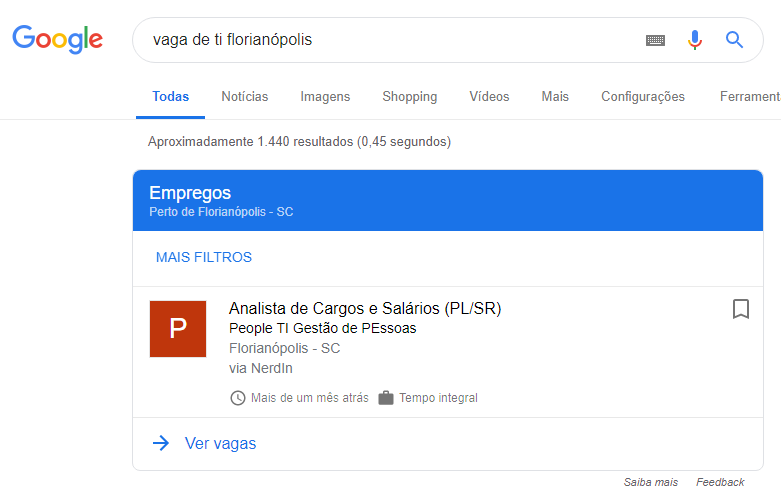Expand MAIS FILTROS options
Image resolution: width=781 pixels, height=494 pixels.
point(204,257)
